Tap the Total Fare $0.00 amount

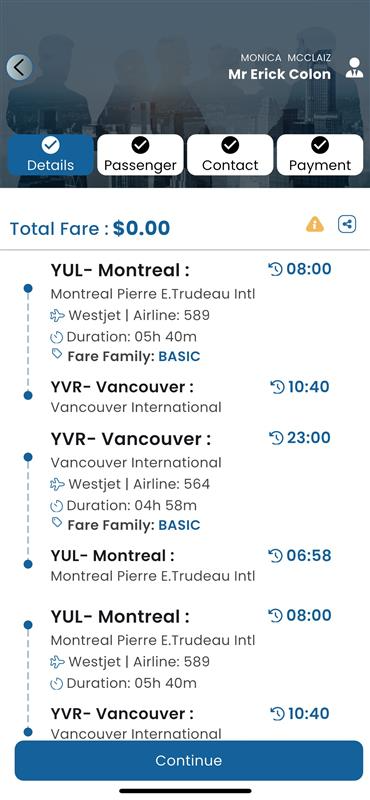point(141,228)
